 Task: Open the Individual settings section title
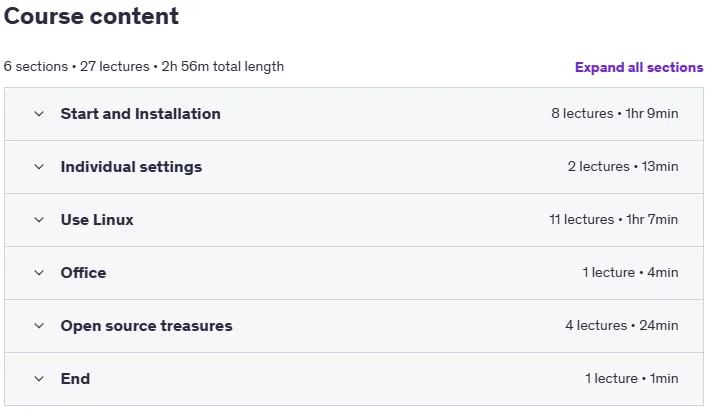coord(131,167)
